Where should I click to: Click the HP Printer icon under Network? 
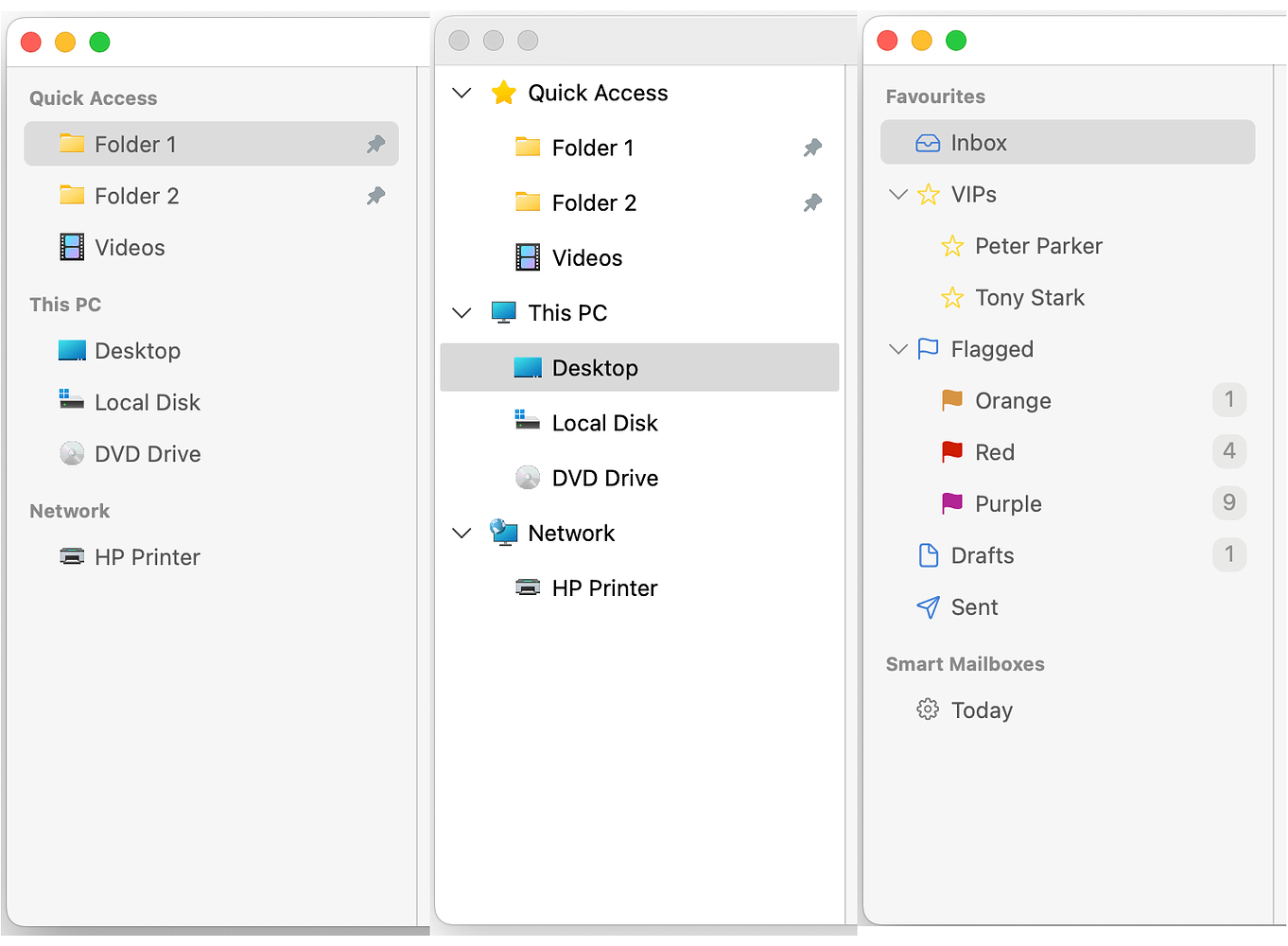point(72,557)
